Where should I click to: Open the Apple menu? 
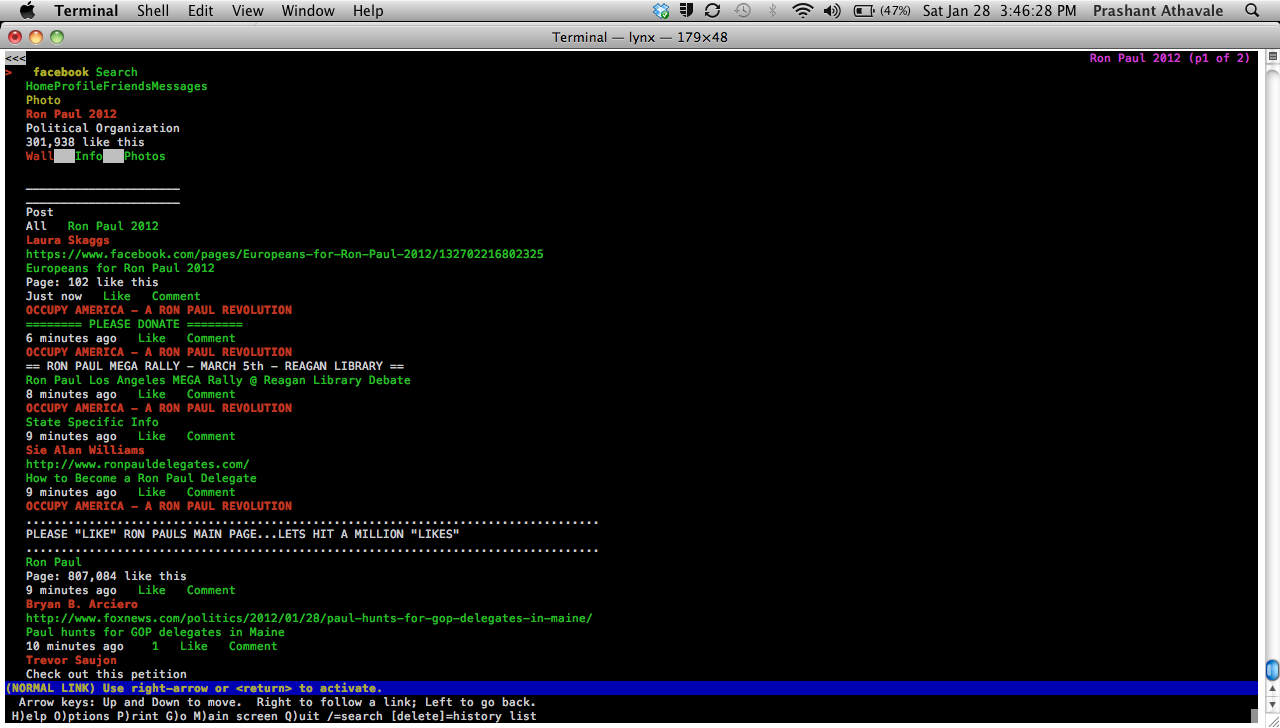tap(27, 11)
